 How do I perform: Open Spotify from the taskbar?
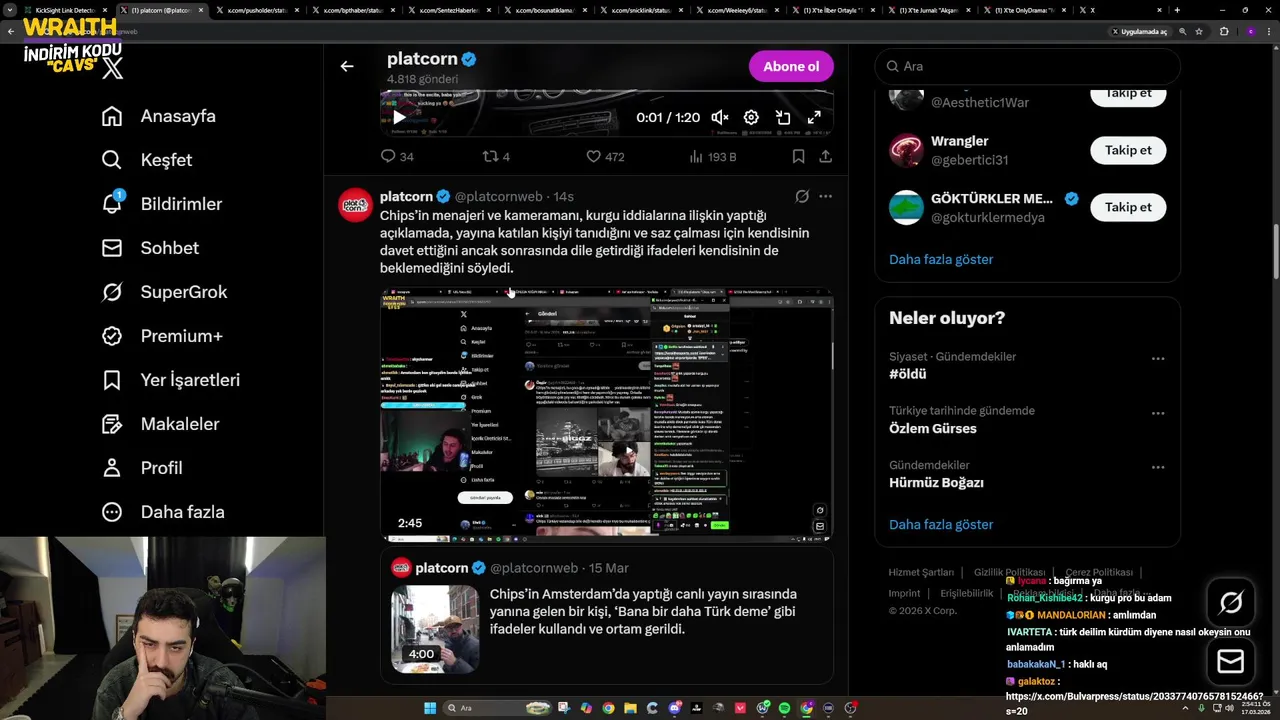coord(784,708)
